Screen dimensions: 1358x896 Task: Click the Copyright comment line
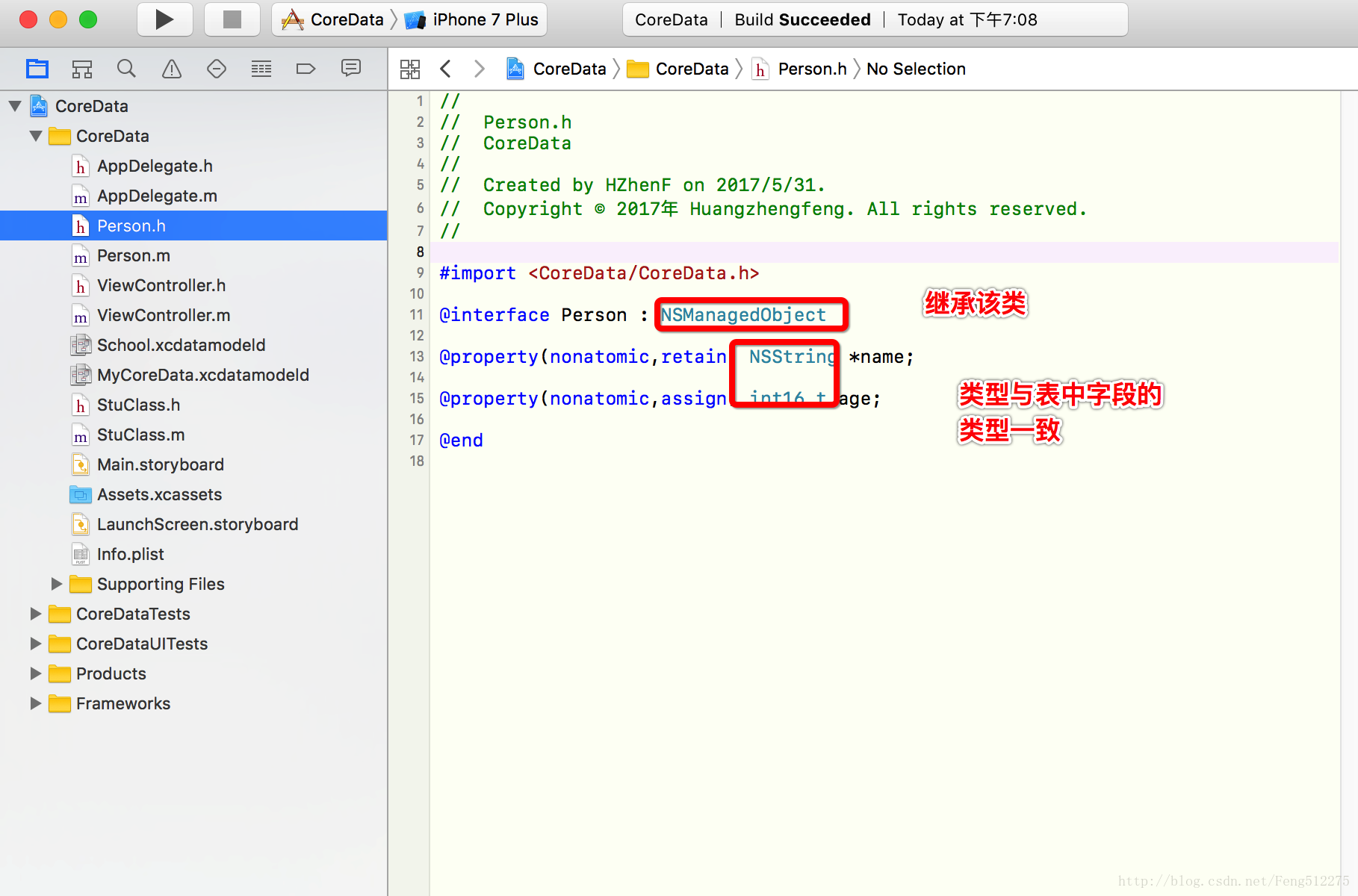pos(763,209)
